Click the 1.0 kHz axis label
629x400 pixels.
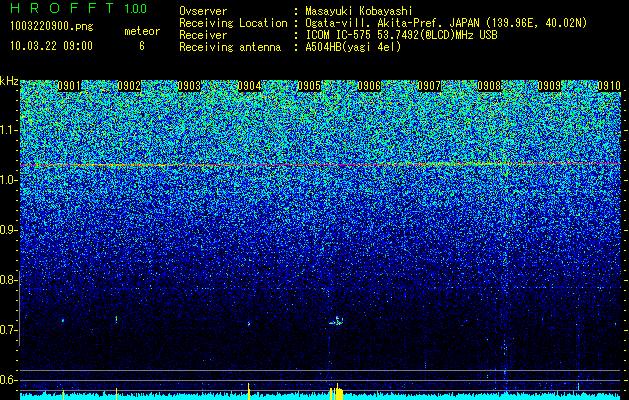(8, 180)
